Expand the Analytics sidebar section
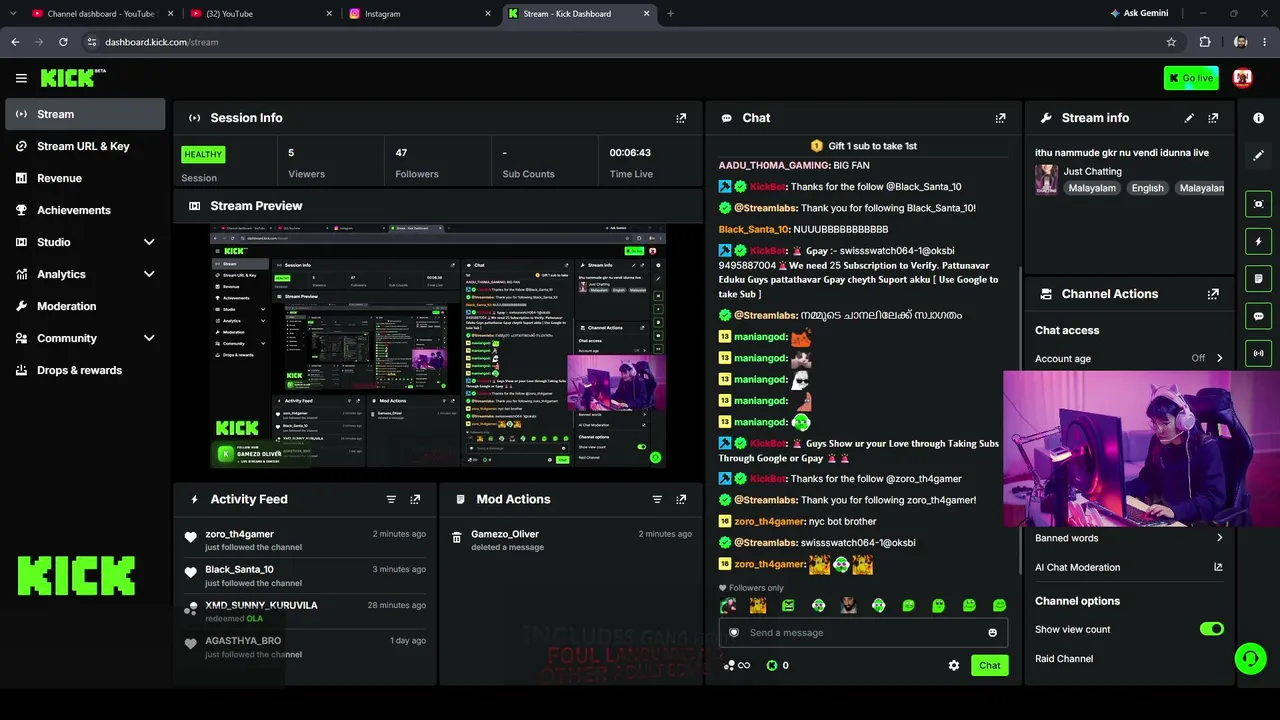The width and height of the screenshot is (1280, 720). coord(149,274)
